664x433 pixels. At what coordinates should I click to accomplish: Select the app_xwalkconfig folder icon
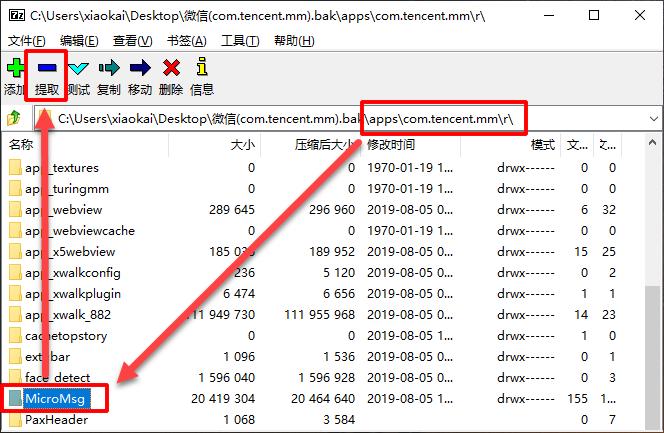(x=15, y=273)
